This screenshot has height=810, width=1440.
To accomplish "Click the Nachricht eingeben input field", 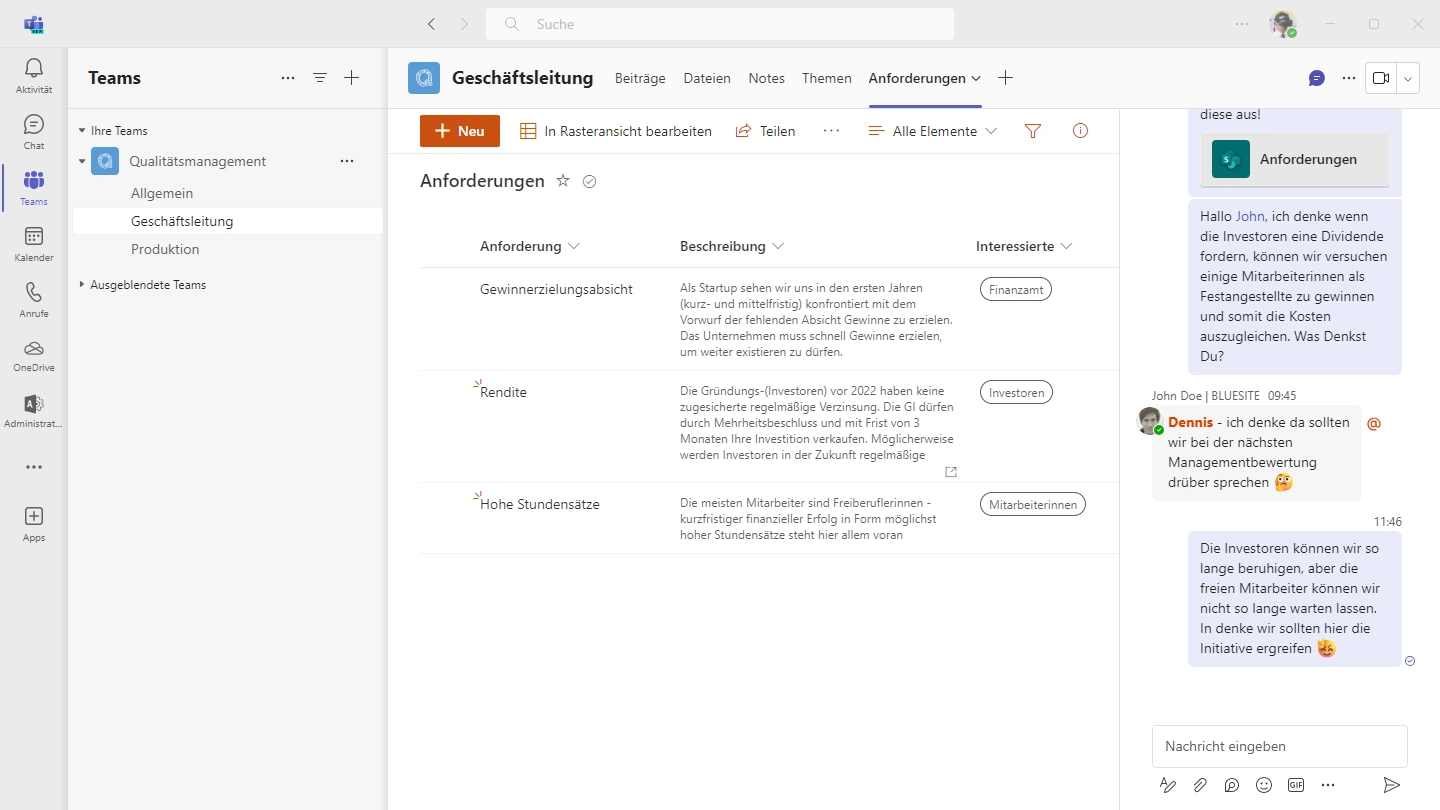I will [1279, 746].
